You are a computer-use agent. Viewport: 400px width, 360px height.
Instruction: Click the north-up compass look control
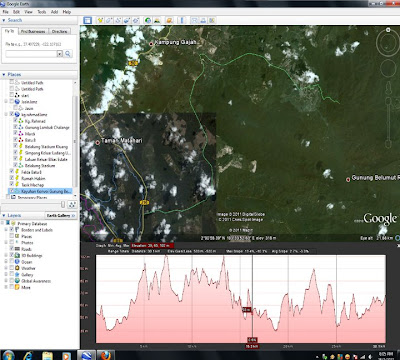click(x=388, y=42)
